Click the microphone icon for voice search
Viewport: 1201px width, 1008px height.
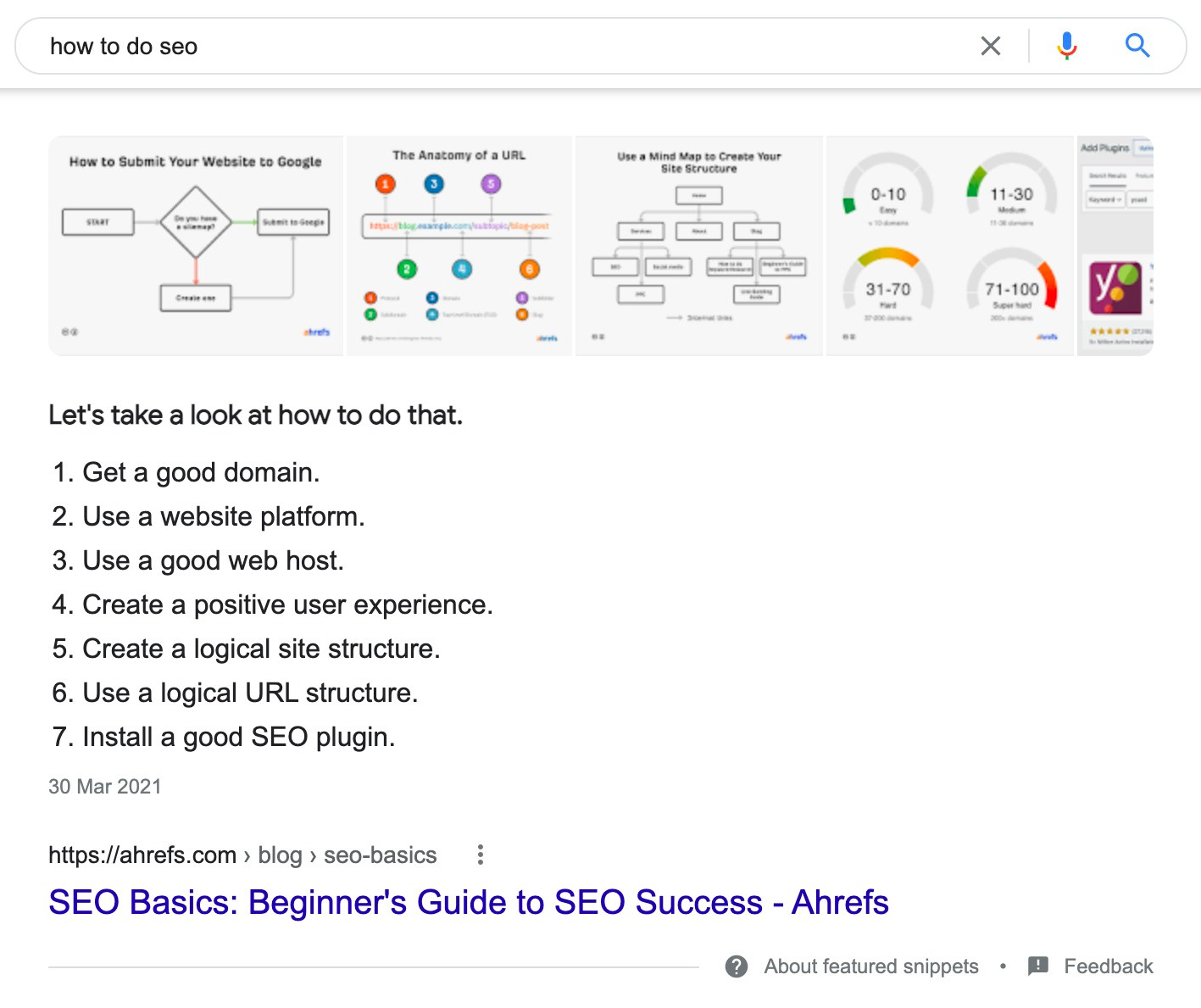tap(1065, 46)
